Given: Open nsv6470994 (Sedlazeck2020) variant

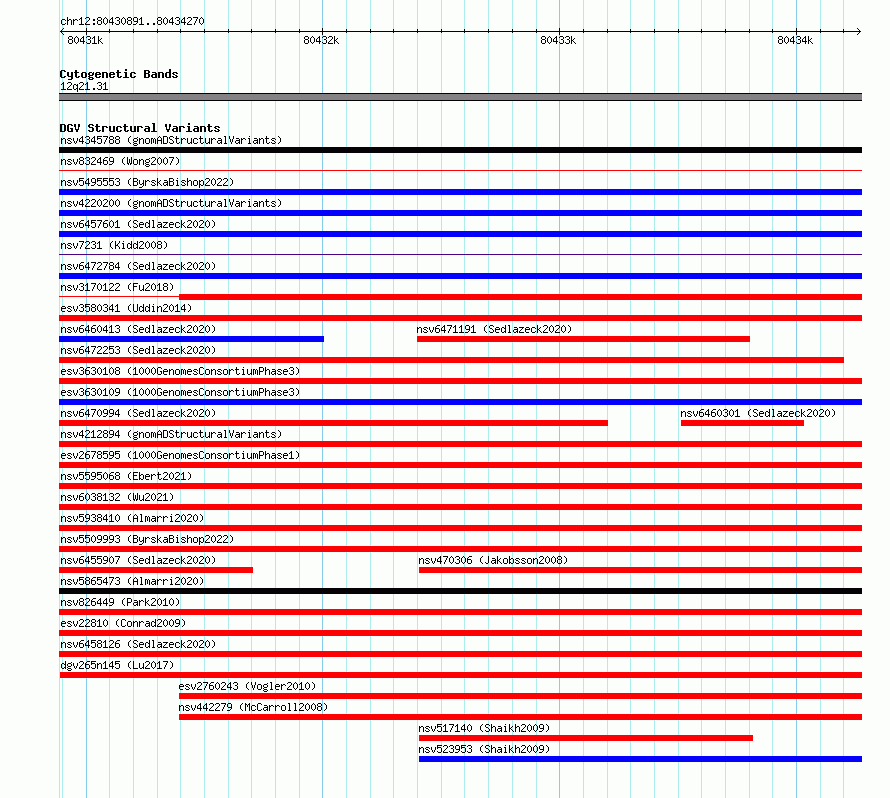Looking at the screenshot, I should pos(138,413).
